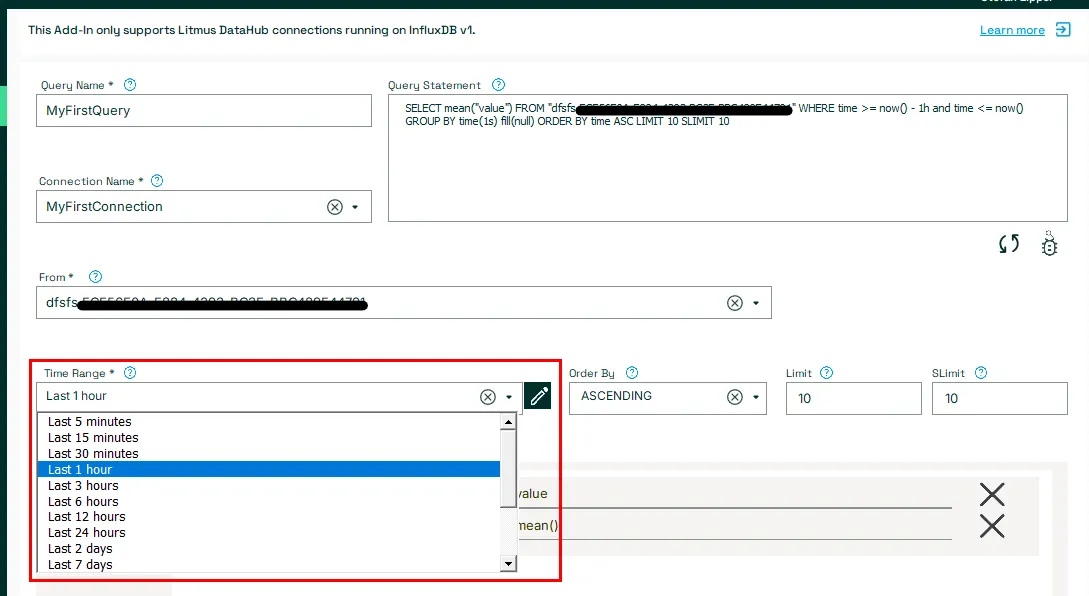Select Last 2 days option
Viewport: 1089px width, 596px height.
pos(269,549)
